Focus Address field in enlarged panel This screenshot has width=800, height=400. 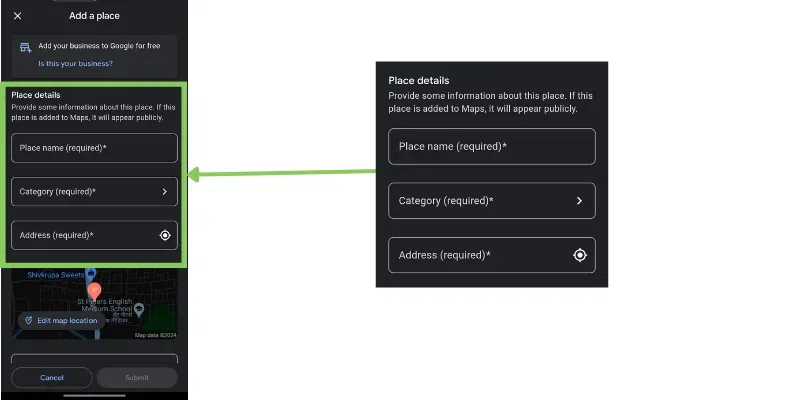[480, 255]
